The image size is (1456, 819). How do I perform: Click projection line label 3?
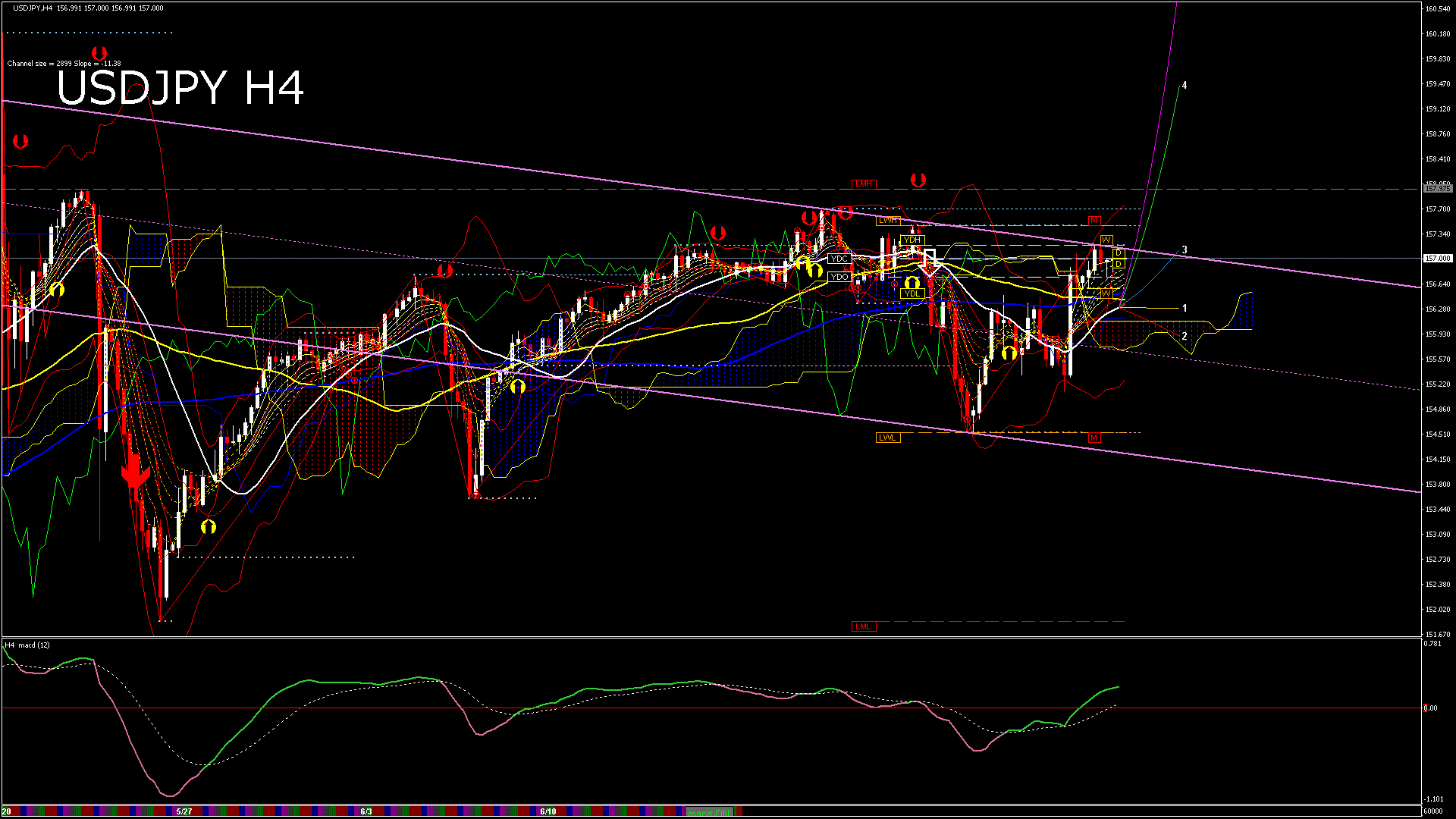(x=1185, y=249)
